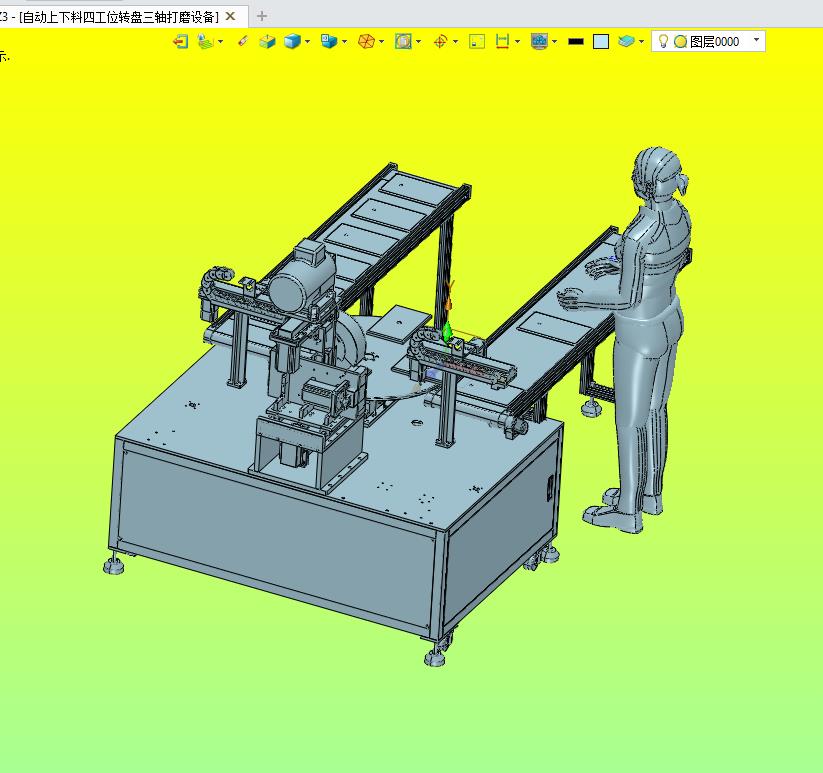
Task: Expand arrow next to polyhedron mesh icon
Action: (382, 41)
